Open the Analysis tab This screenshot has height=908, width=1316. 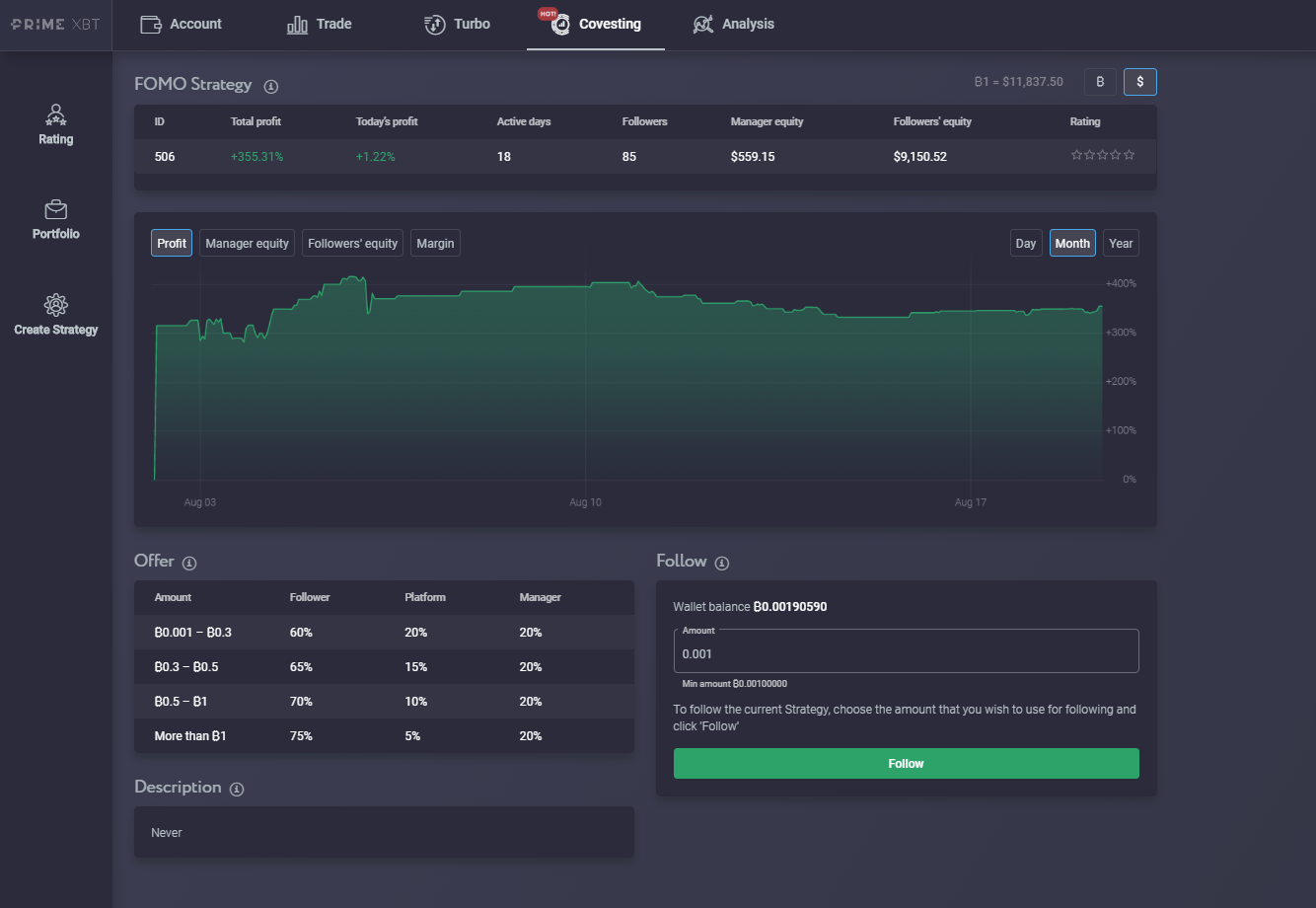tap(733, 24)
